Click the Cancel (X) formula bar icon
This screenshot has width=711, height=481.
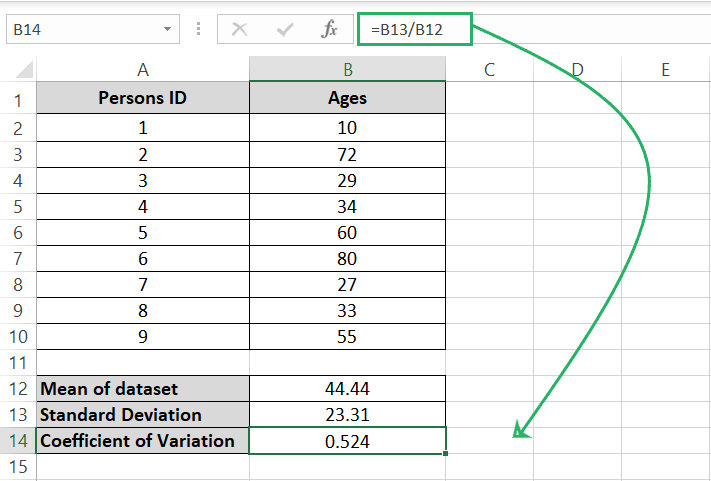(x=239, y=30)
